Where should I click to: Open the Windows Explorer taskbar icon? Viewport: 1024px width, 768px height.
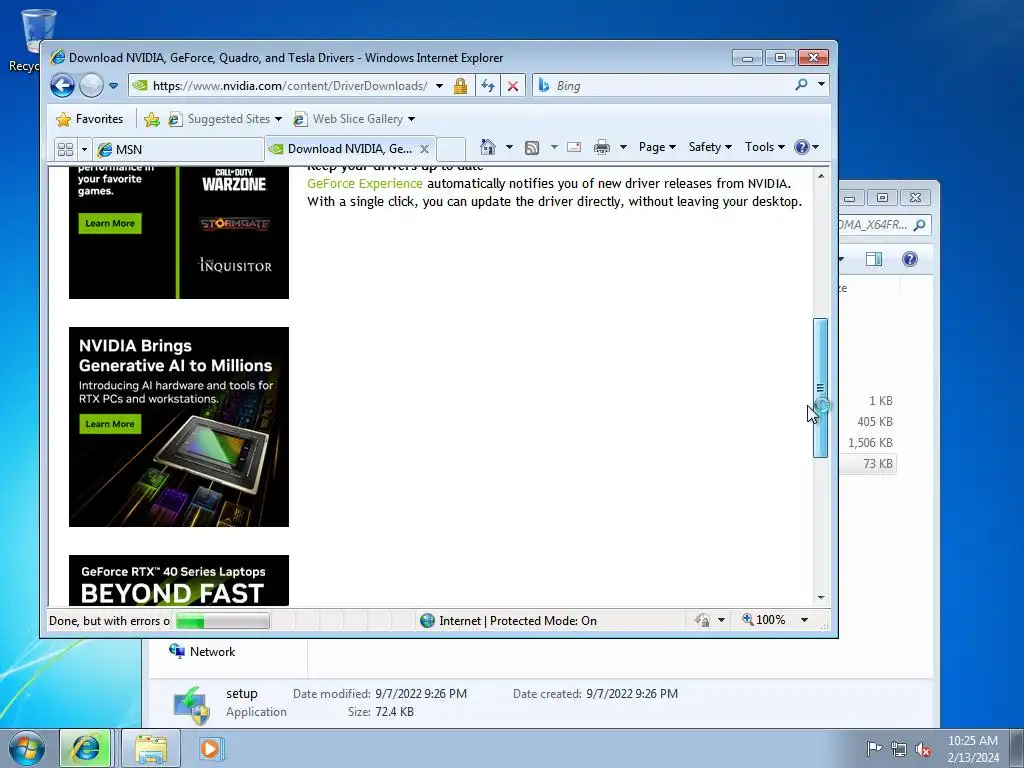point(151,748)
